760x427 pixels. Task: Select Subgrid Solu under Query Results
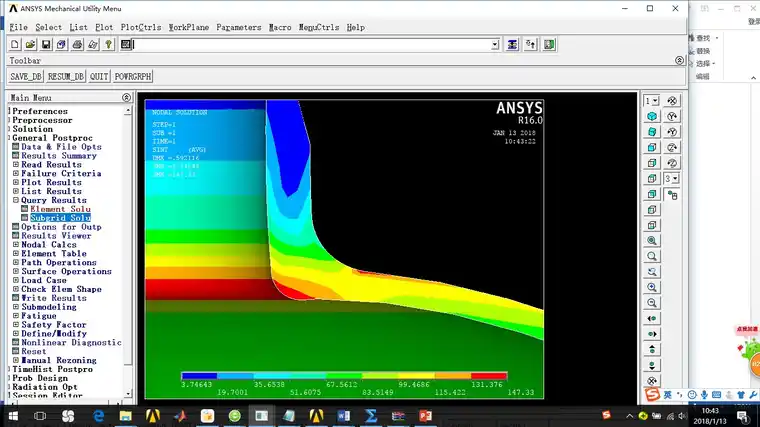[60, 218]
